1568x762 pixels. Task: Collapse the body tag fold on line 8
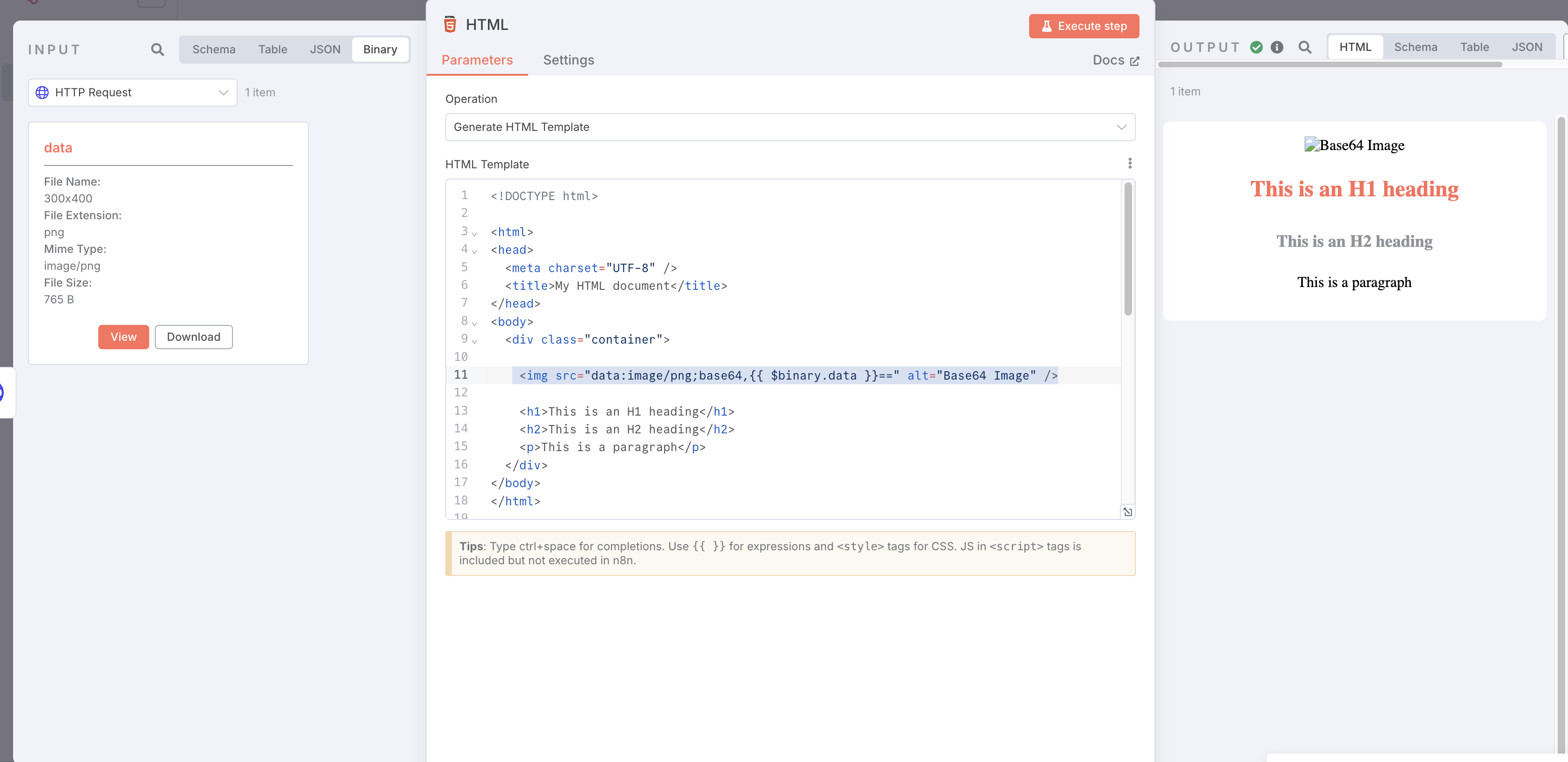pyautogui.click(x=475, y=323)
